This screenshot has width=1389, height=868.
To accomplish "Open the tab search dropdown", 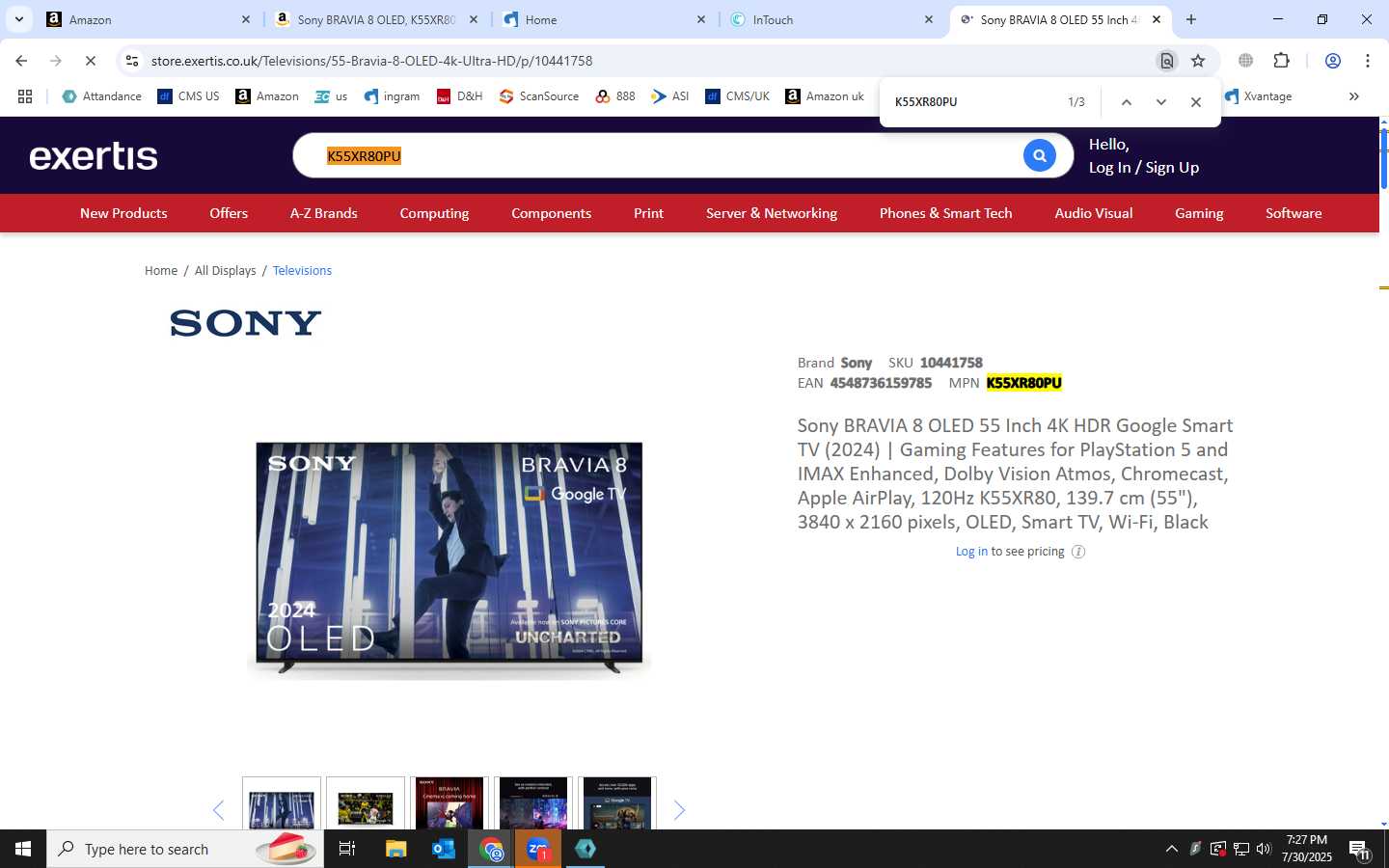I will (18, 19).
